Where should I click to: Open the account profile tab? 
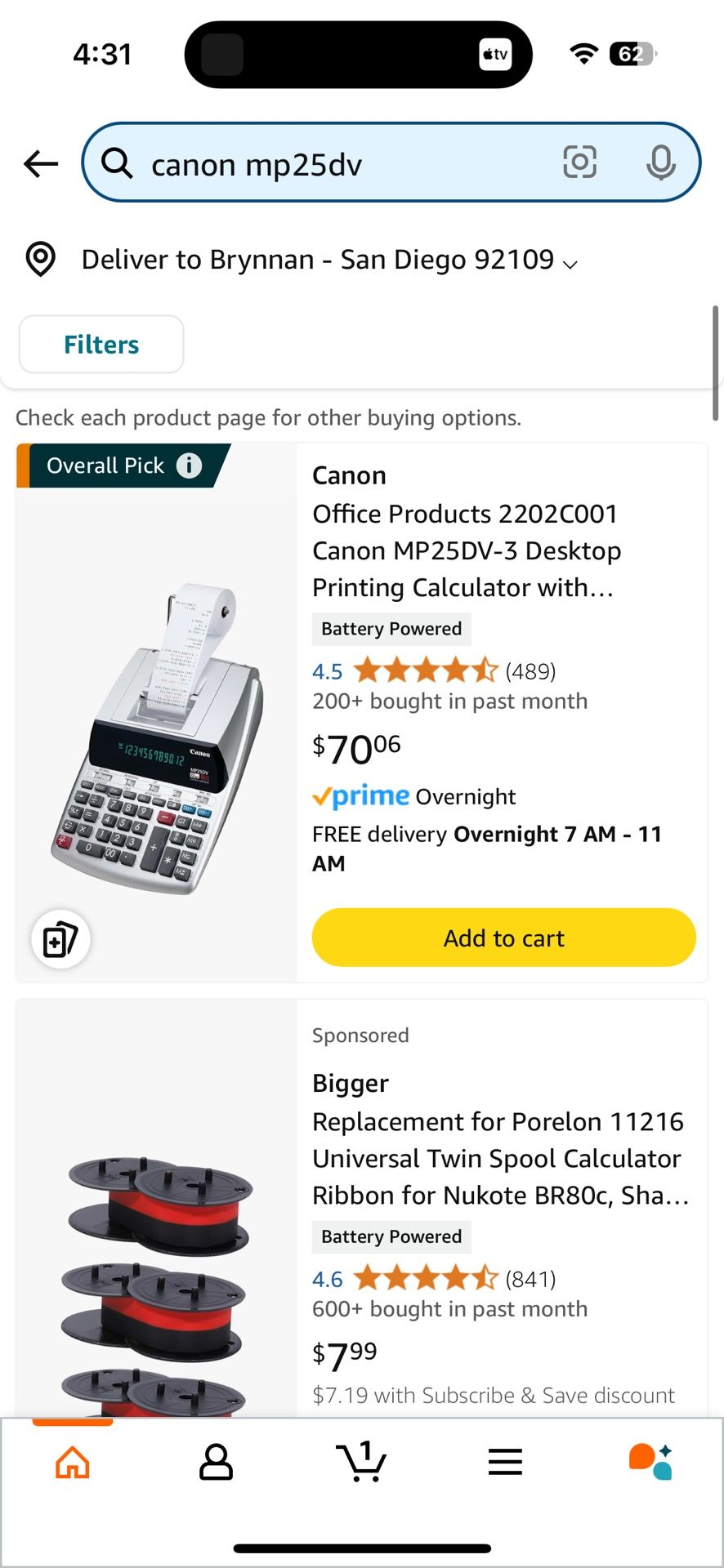[217, 1462]
